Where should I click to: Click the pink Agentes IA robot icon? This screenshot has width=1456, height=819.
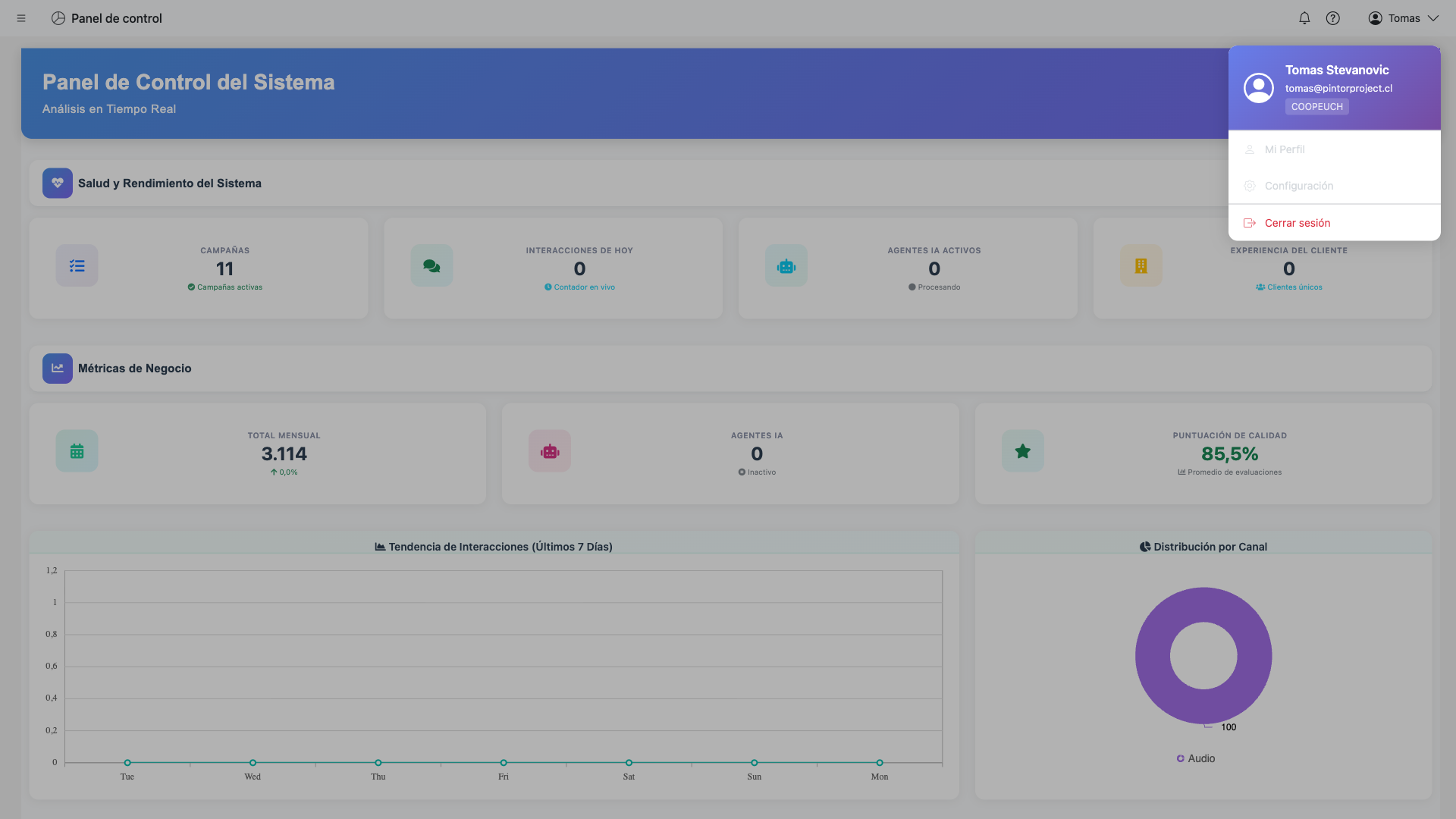pos(550,451)
